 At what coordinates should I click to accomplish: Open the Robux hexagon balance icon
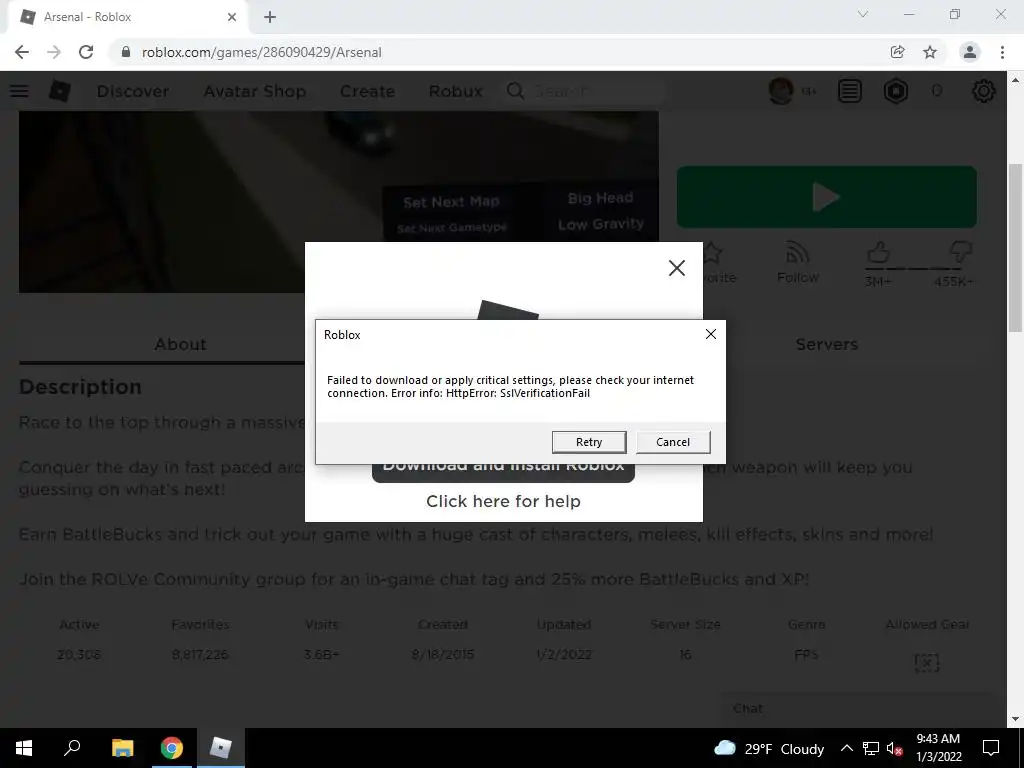coord(896,91)
